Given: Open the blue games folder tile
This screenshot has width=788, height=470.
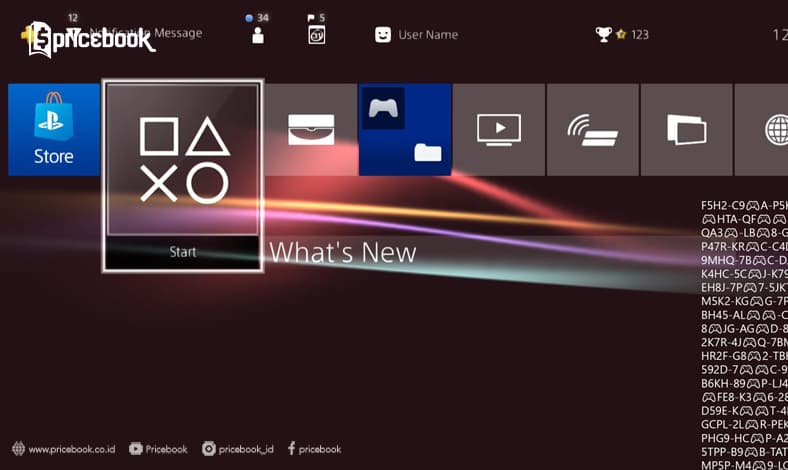Looking at the screenshot, I should pos(405,130).
